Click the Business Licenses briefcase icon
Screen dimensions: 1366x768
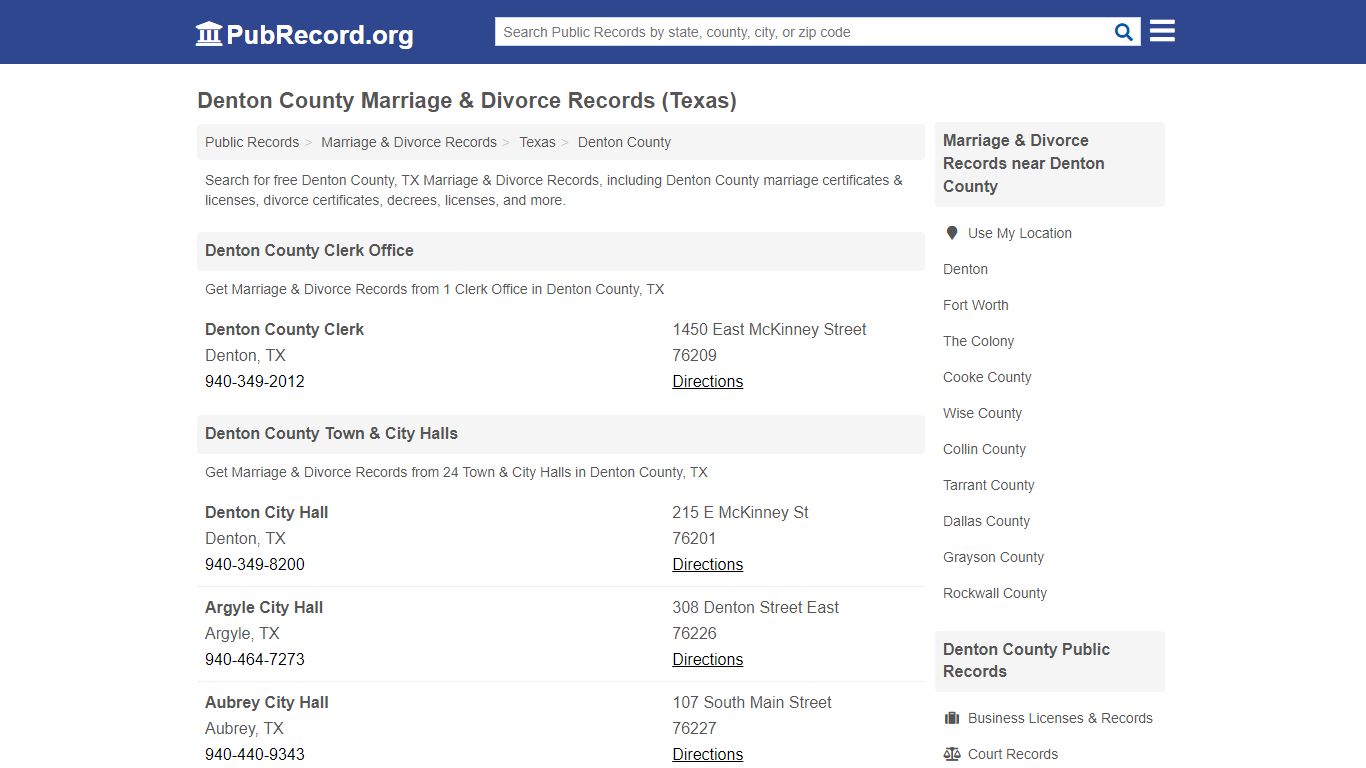point(952,718)
